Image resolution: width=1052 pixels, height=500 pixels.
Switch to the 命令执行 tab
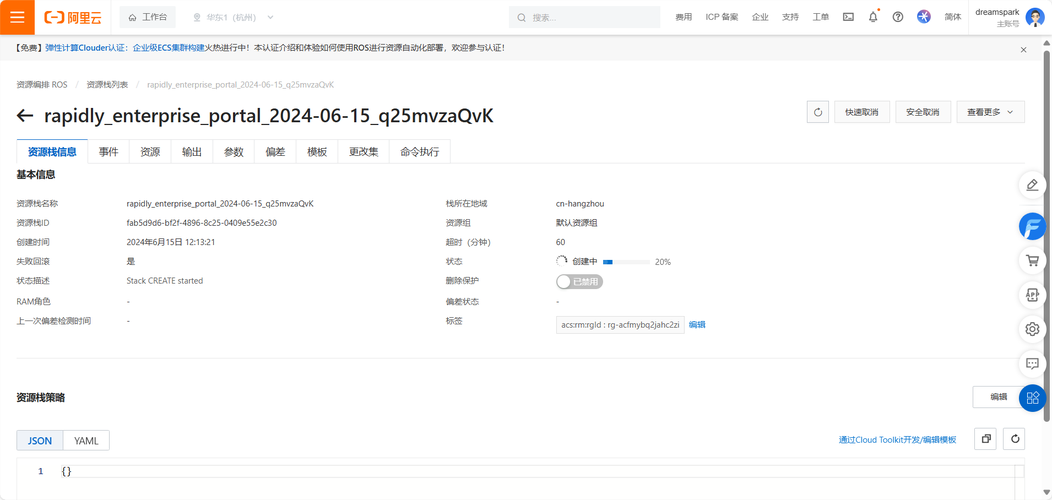click(419, 152)
